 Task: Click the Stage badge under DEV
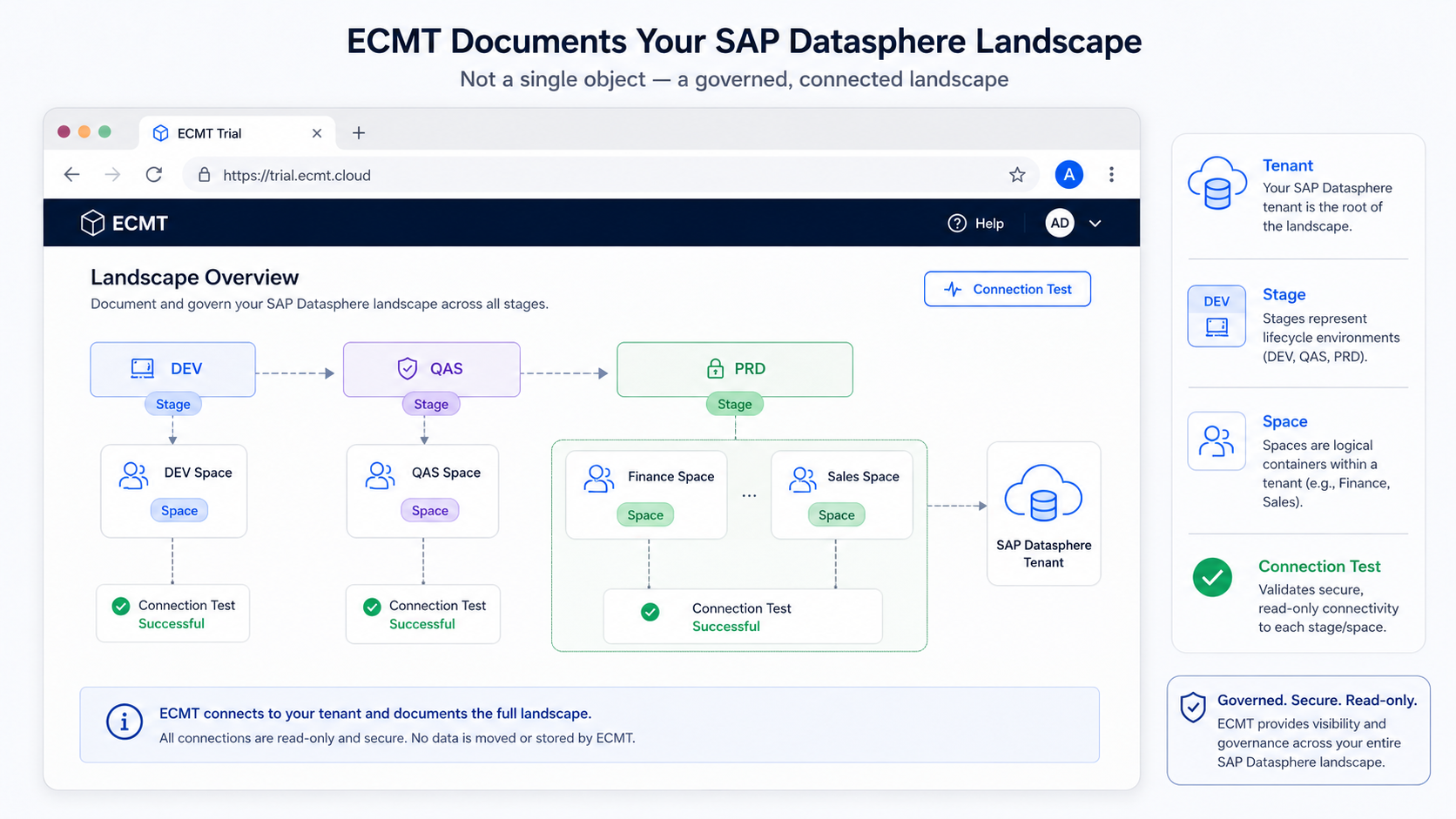pos(172,404)
